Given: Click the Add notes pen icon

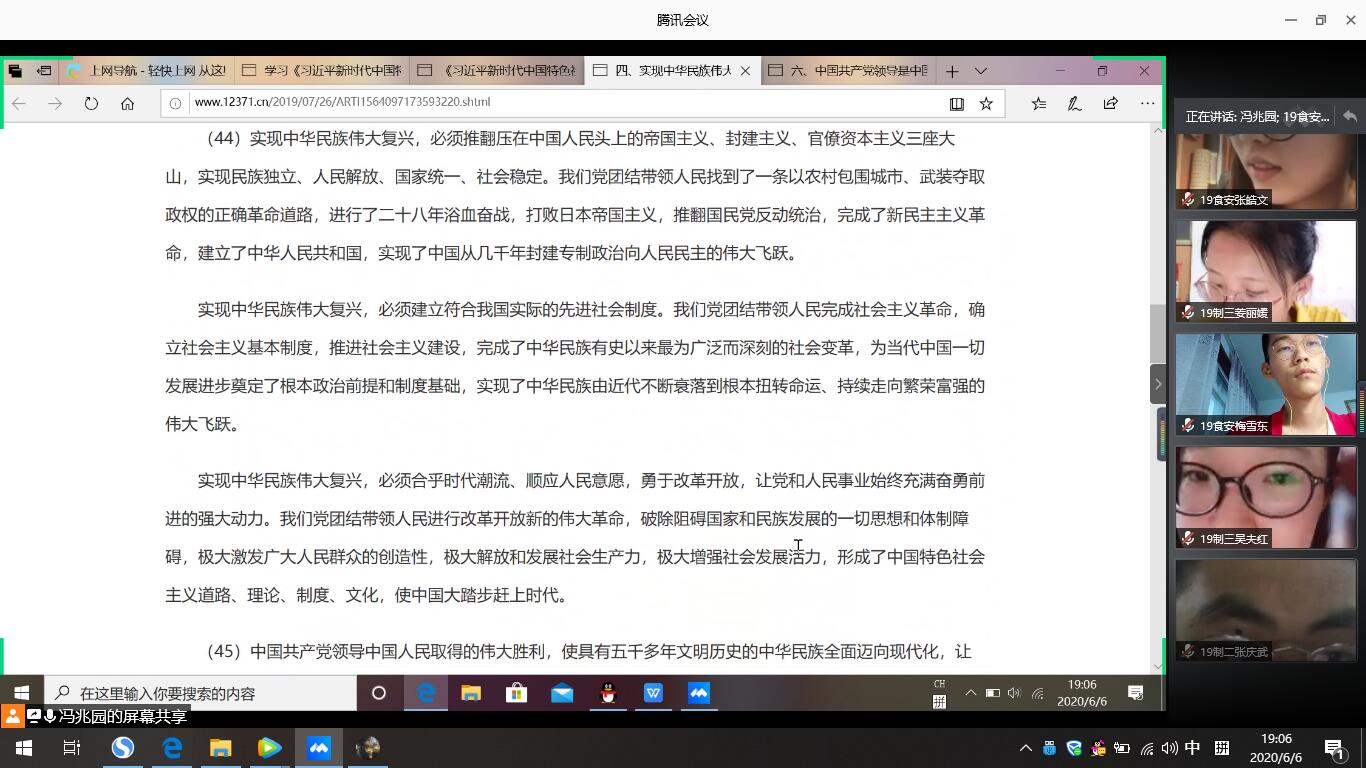Looking at the screenshot, I should pyautogui.click(x=1074, y=103).
